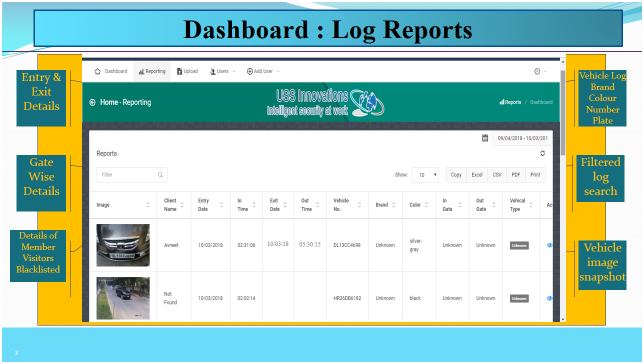Open the Upload page
This screenshot has width=644, height=364.
click(187, 71)
